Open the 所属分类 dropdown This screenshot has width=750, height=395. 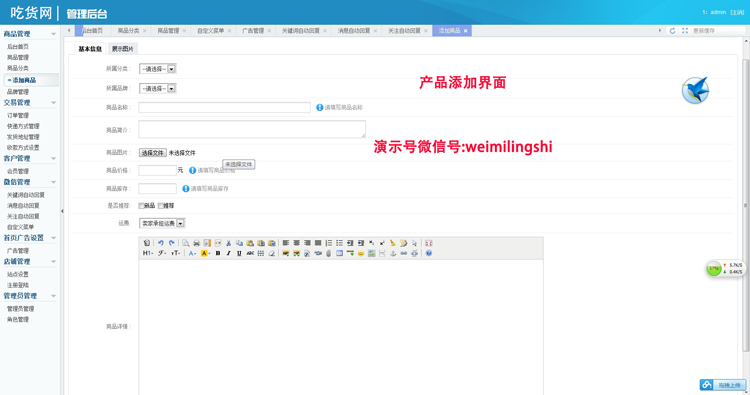coord(157,69)
